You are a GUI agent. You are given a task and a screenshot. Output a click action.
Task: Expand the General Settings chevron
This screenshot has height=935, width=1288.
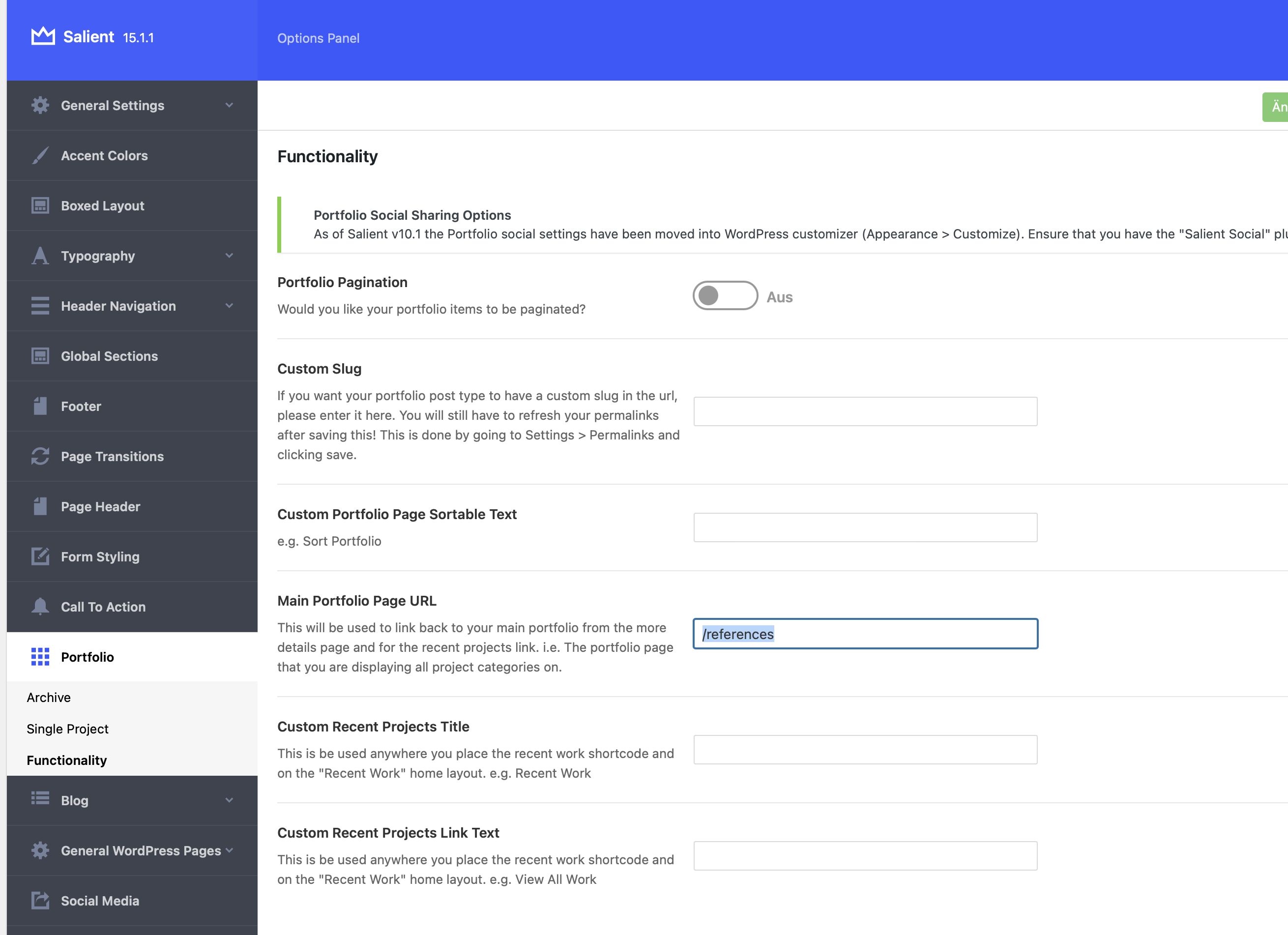coord(229,105)
